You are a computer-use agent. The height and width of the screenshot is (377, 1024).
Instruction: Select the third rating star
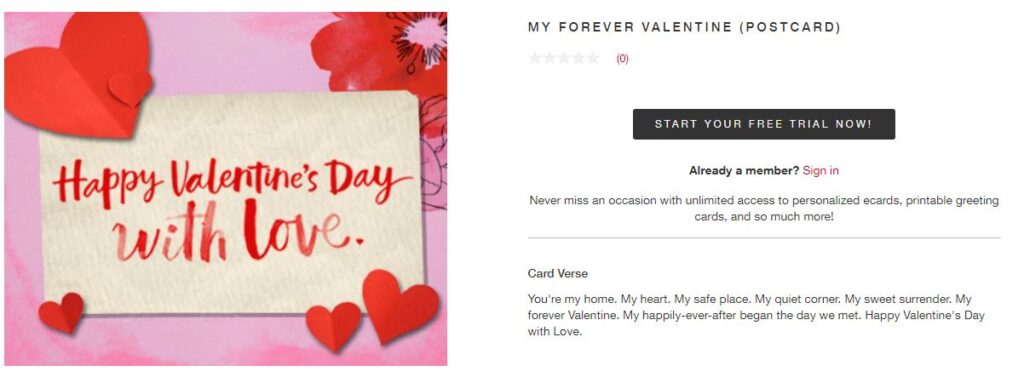pos(564,58)
